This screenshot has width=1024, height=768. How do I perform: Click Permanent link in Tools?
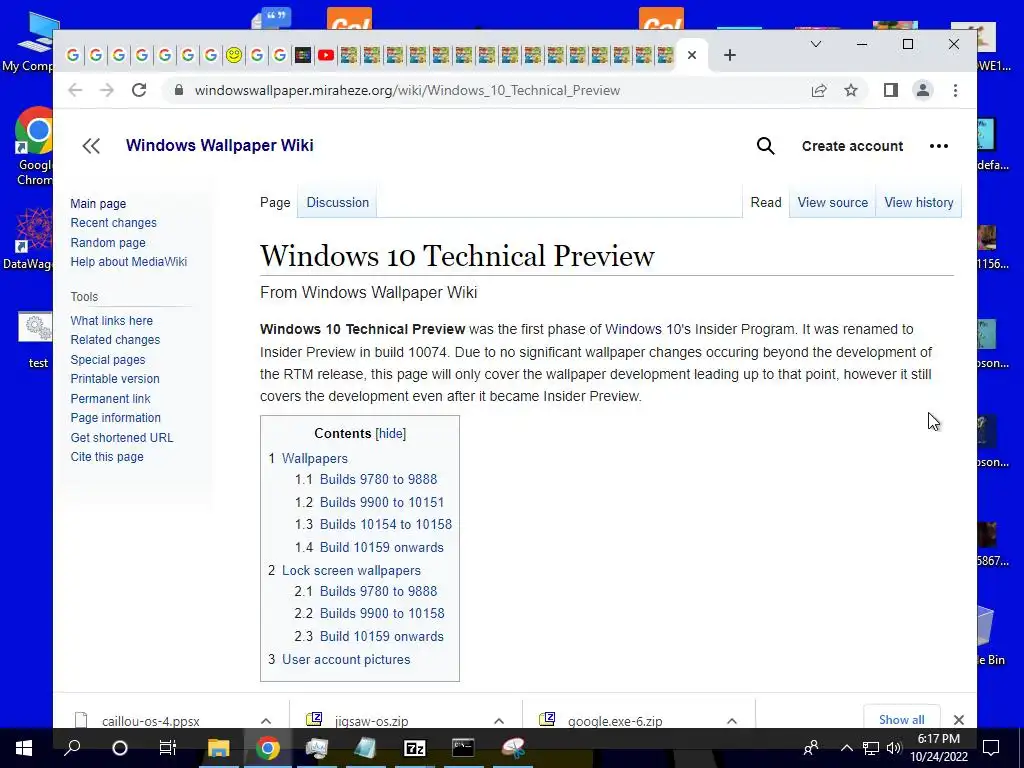[x=110, y=398]
